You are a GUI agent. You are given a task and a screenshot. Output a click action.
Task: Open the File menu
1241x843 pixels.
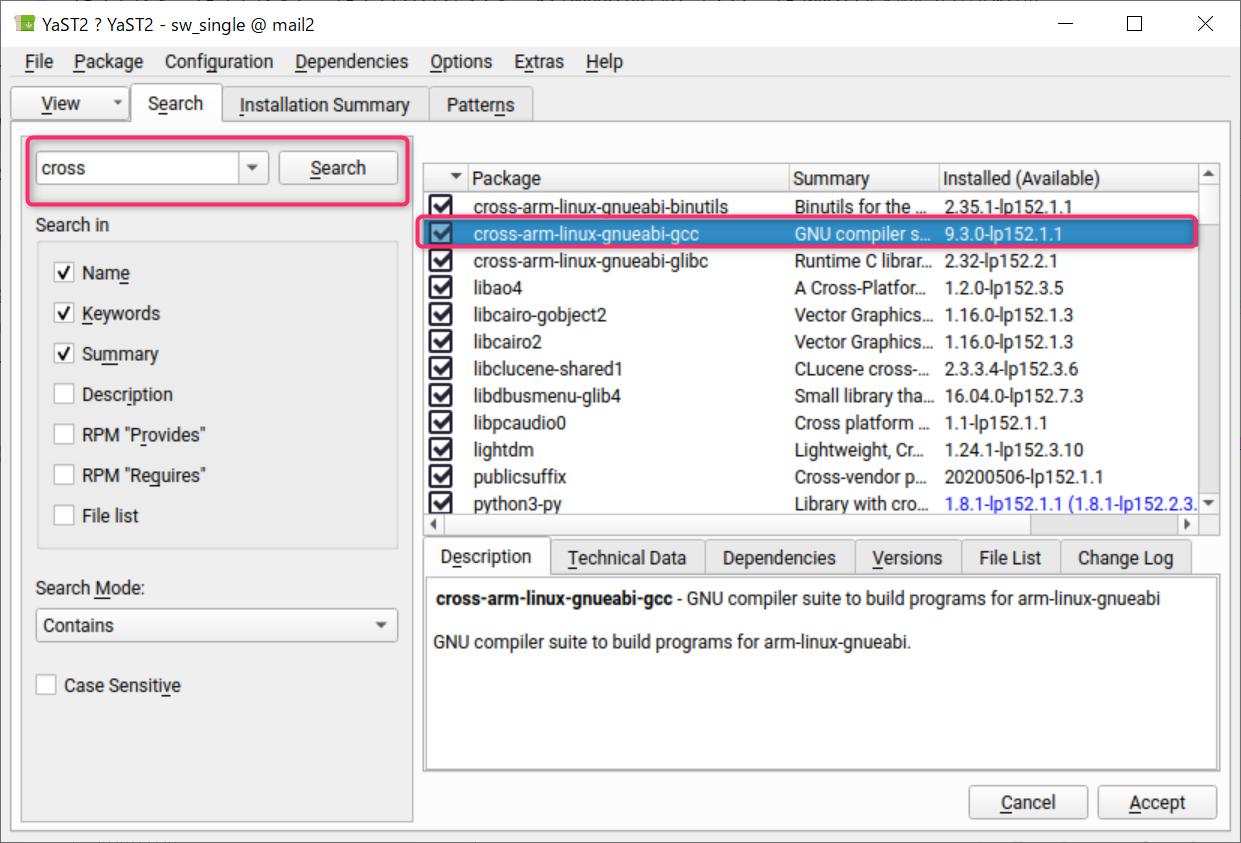(38, 62)
